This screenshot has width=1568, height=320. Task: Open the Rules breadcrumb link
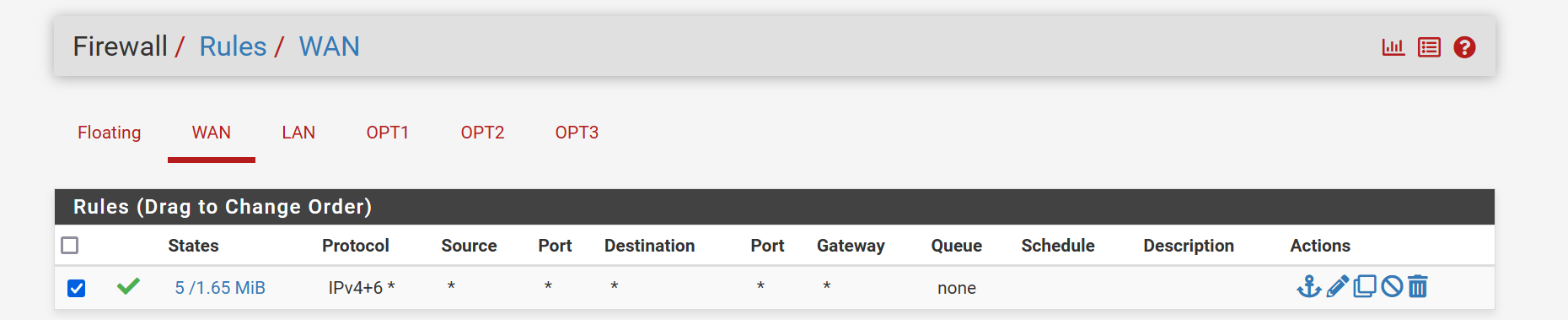pos(233,46)
